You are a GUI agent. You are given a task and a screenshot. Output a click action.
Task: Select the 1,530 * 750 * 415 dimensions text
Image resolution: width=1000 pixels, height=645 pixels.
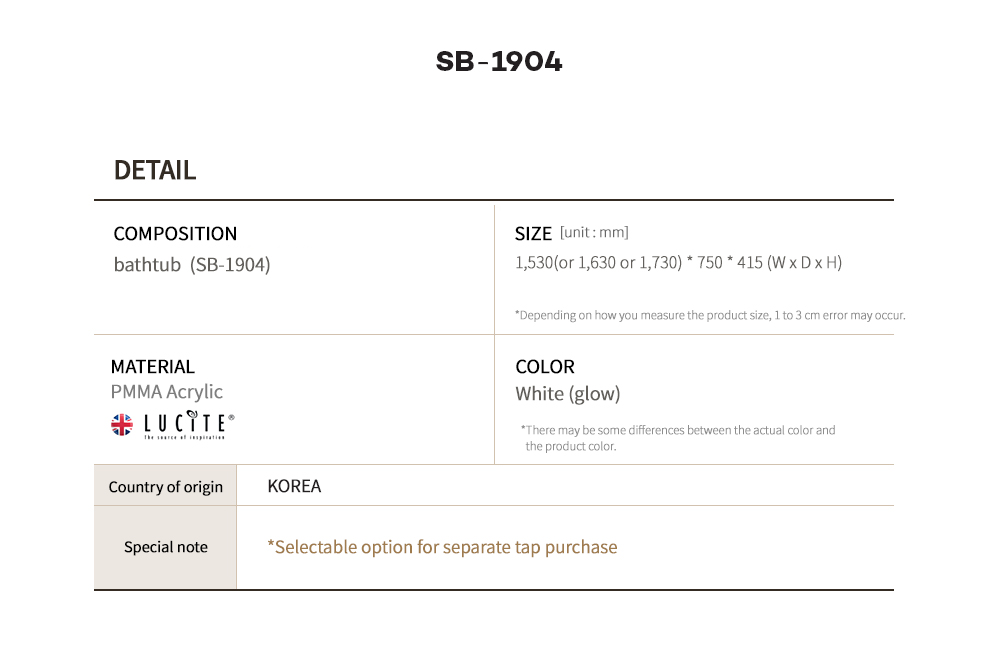click(678, 263)
